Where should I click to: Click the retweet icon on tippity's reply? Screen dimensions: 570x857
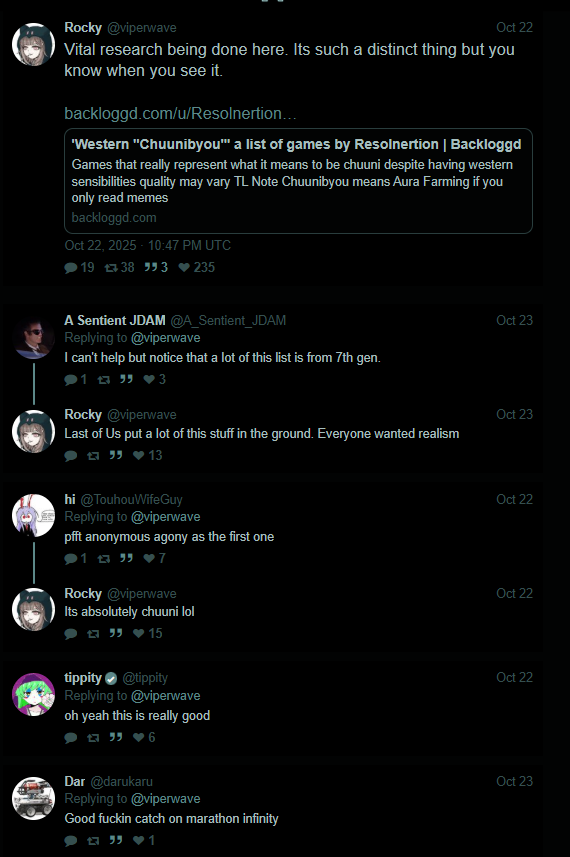click(93, 737)
